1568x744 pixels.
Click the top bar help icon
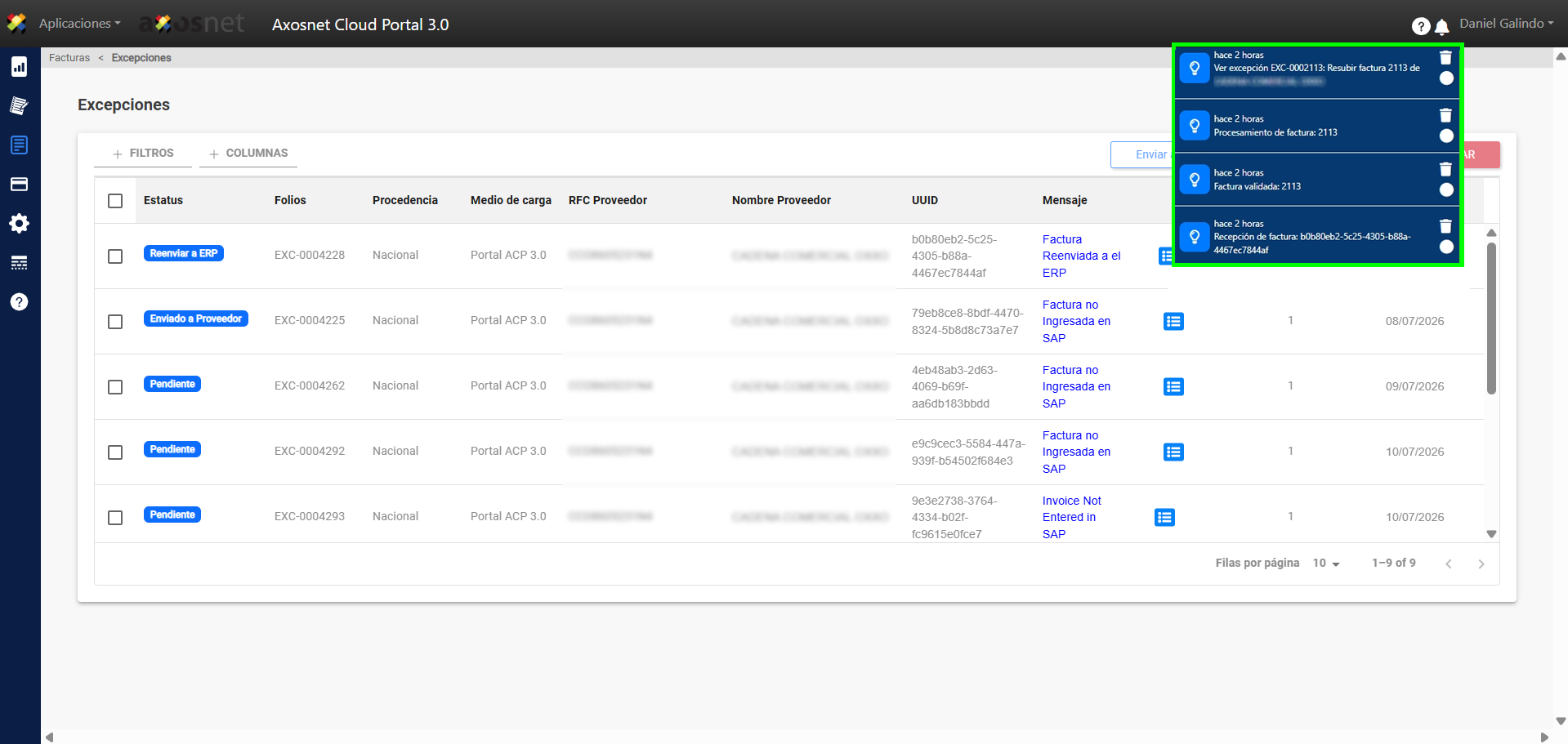click(x=1421, y=26)
